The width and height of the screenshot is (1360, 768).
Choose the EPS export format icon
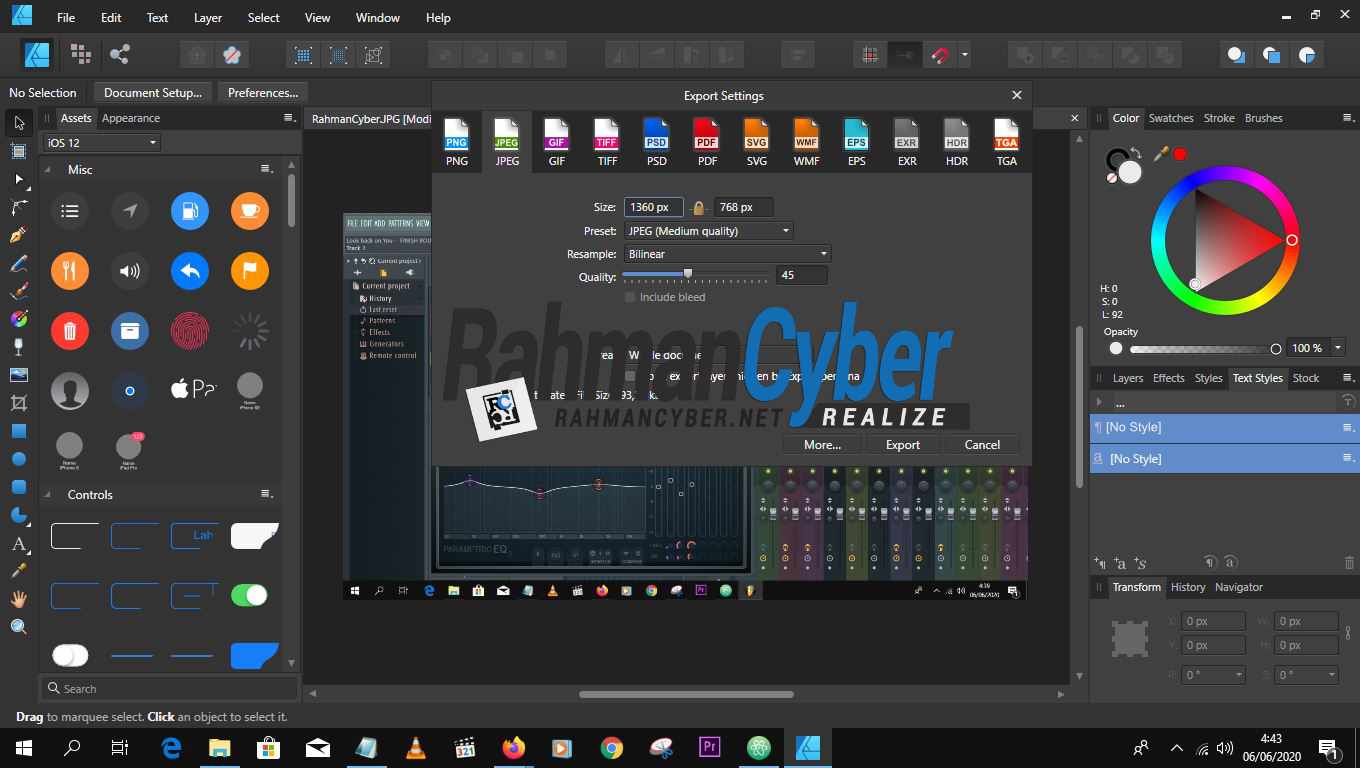point(857,141)
